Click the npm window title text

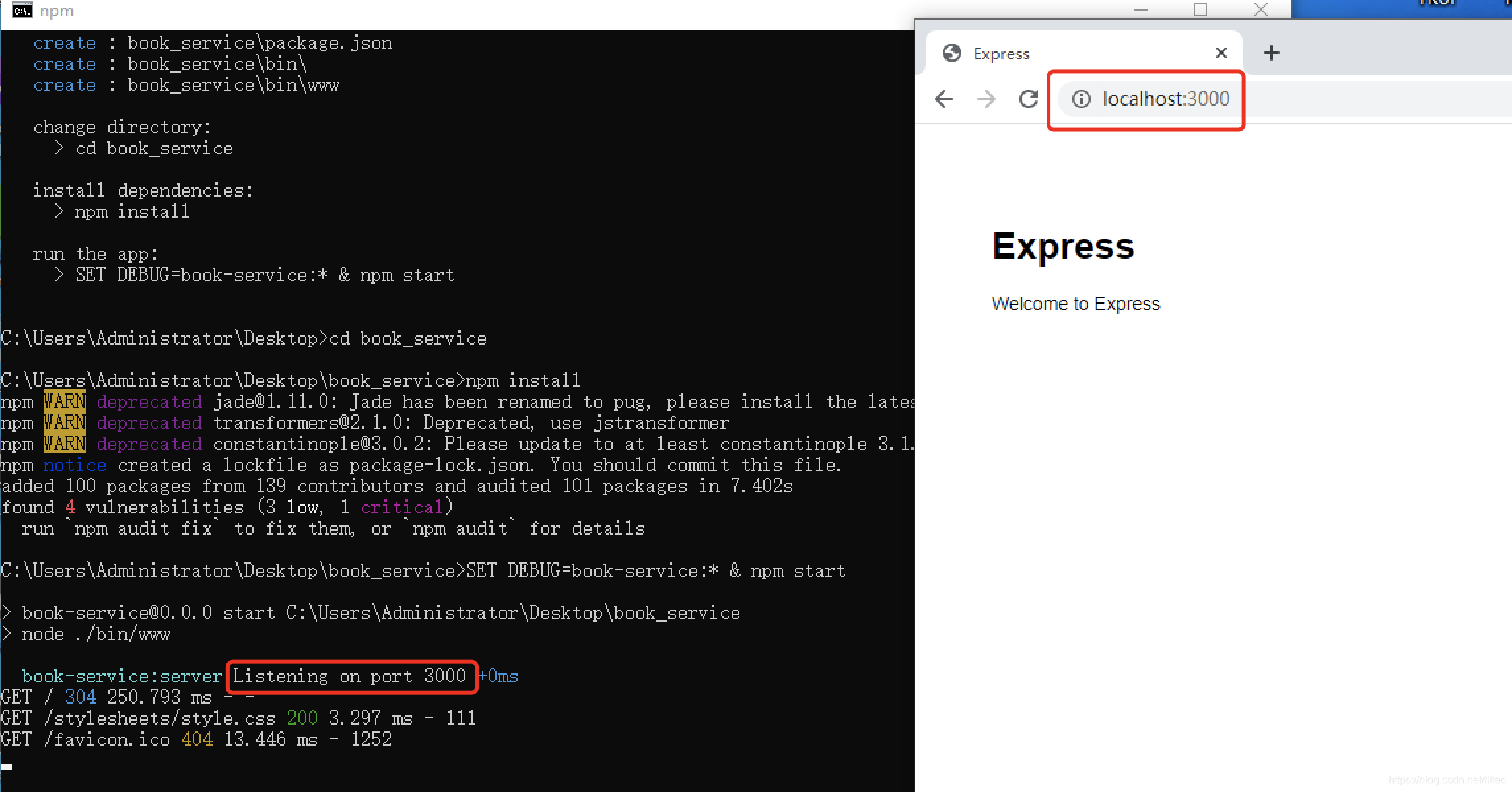click(x=57, y=11)
